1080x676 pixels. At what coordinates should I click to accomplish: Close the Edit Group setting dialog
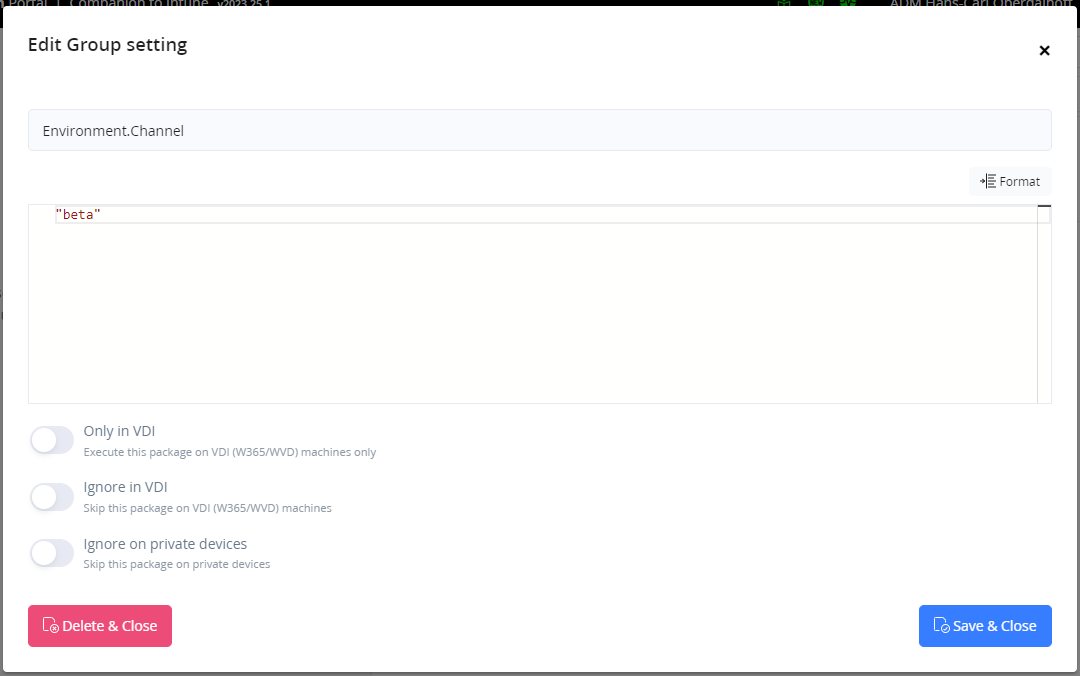pyautogui.click(x=1044, y=50)
